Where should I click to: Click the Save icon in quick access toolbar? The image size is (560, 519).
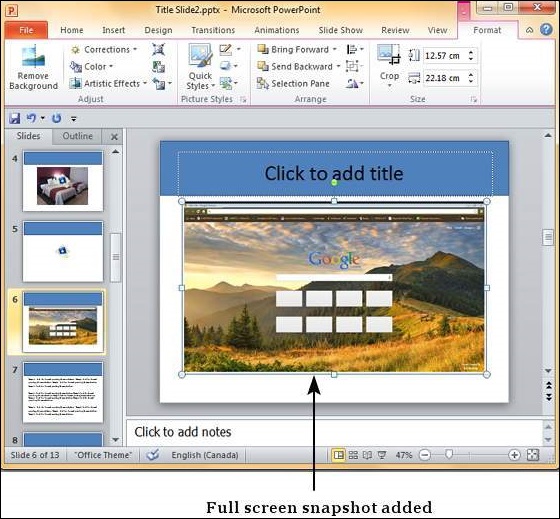click(15, 118)
